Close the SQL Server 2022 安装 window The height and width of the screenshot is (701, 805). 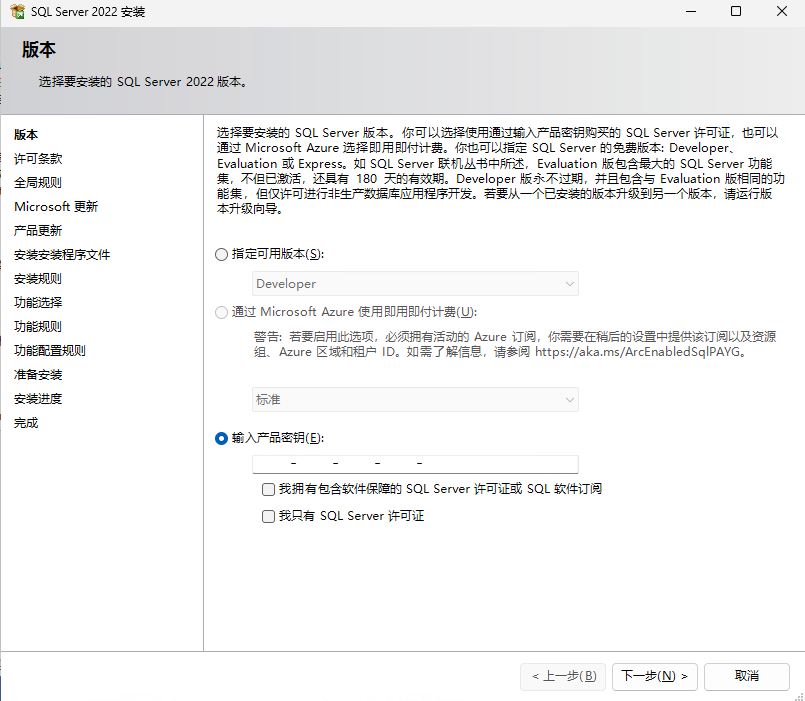(781, 11)
